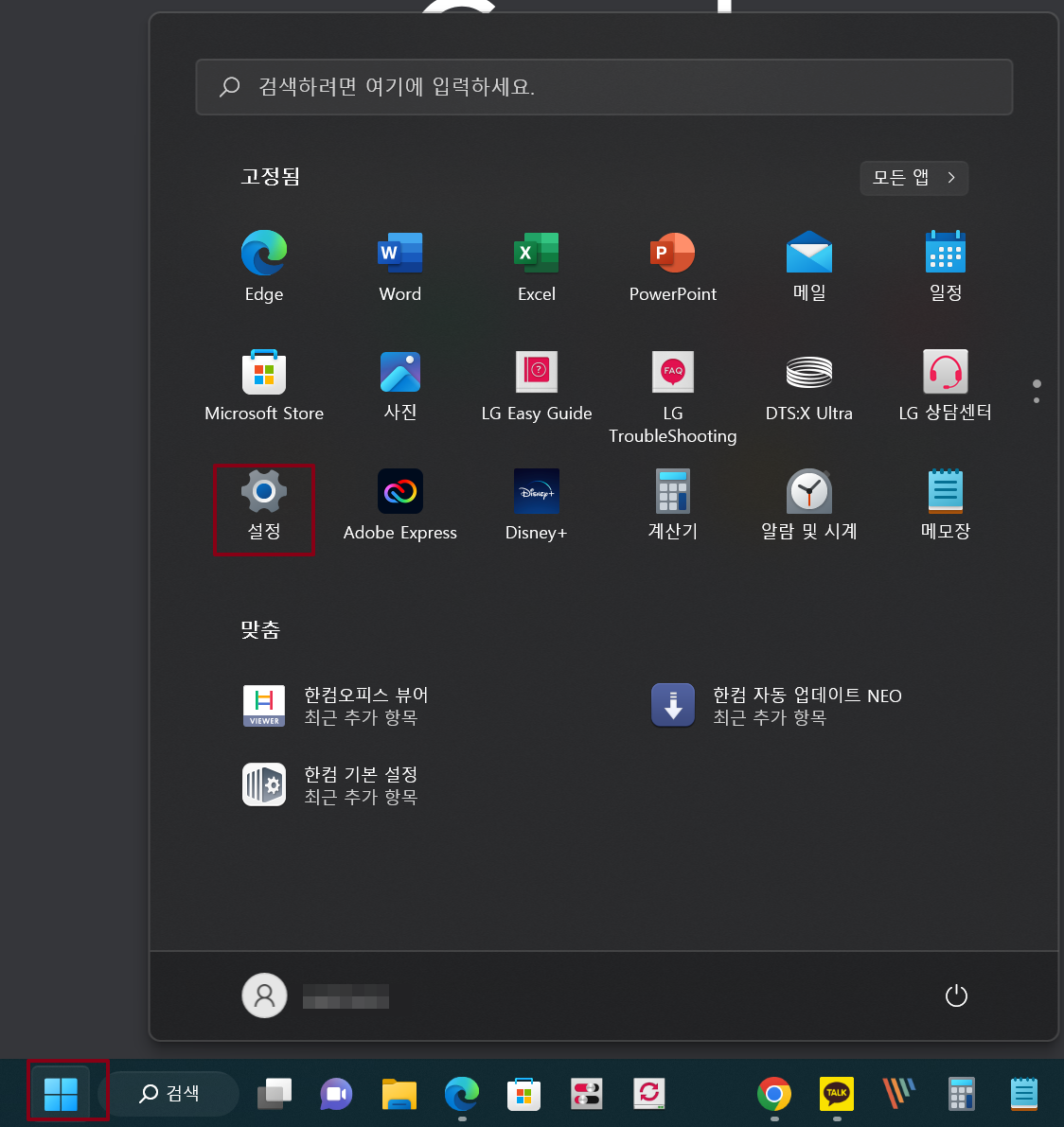Open taskbar 검색 search box
1064x1127 pixels.
[168, 1093]
